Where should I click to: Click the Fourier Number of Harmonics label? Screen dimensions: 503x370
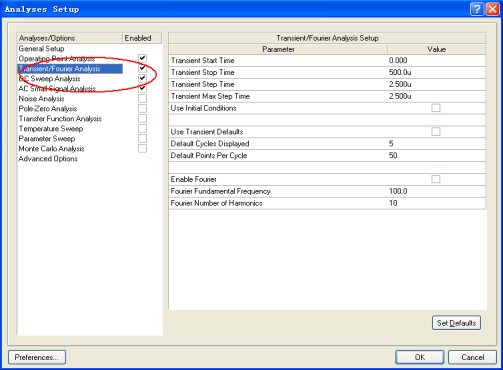tap(217, 203)
